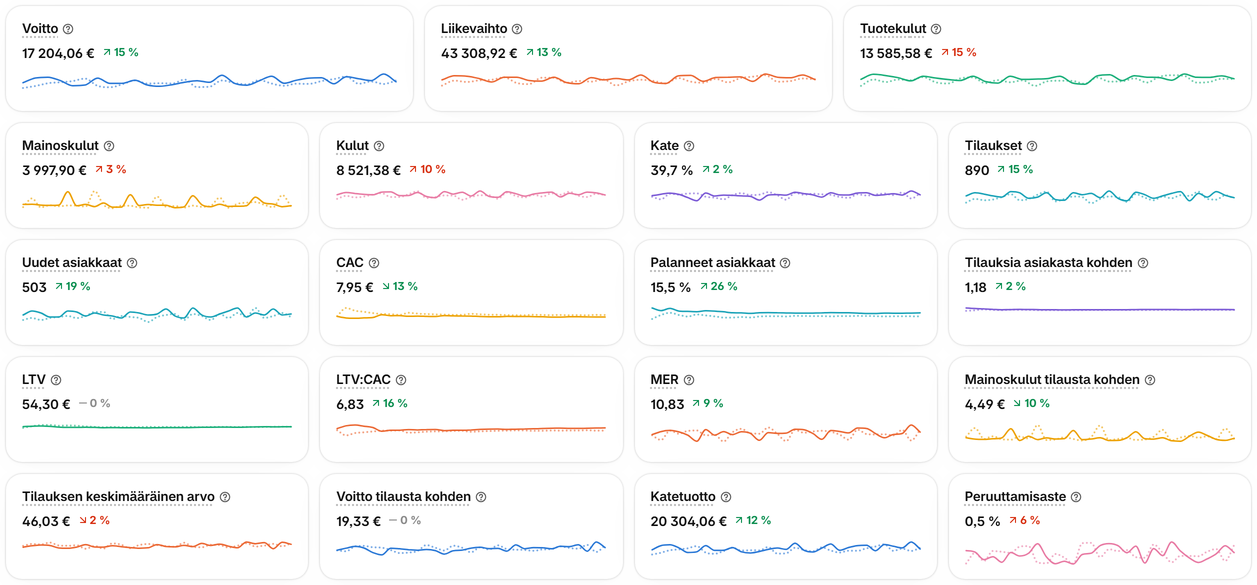Open help icon next to LTV:CAC

coord(401,380)
